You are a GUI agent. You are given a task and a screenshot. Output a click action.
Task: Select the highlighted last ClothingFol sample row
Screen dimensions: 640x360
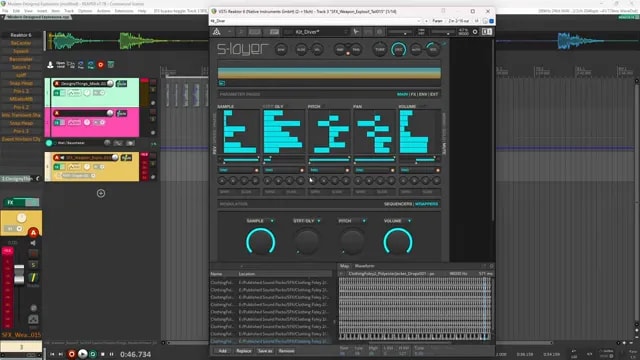271,341
